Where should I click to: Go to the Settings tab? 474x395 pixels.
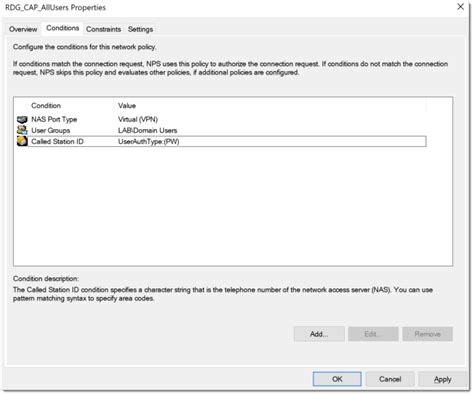pos(140,29)
